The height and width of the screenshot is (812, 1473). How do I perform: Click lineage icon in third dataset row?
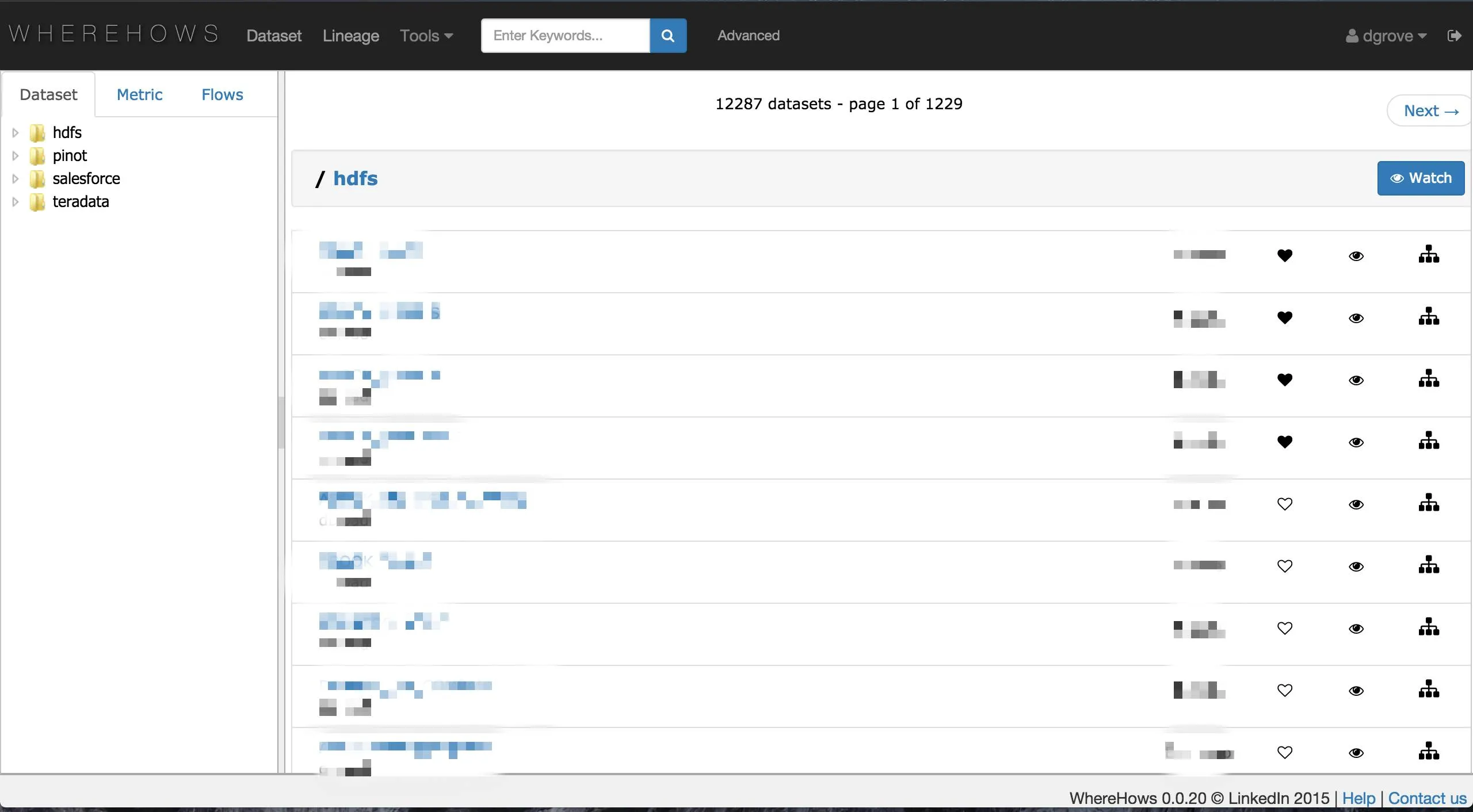(x=1429, y=378)
